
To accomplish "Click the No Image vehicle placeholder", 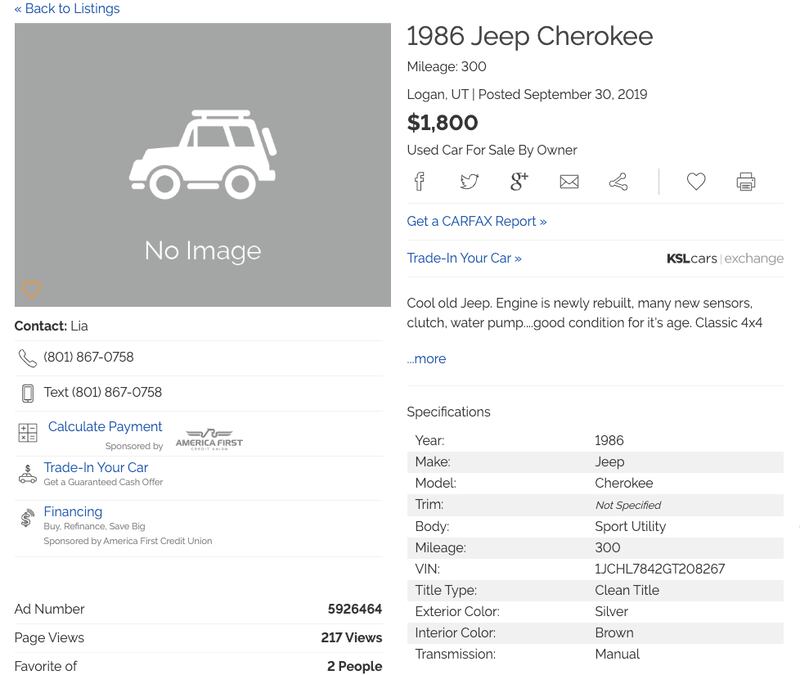I will 203,165.
